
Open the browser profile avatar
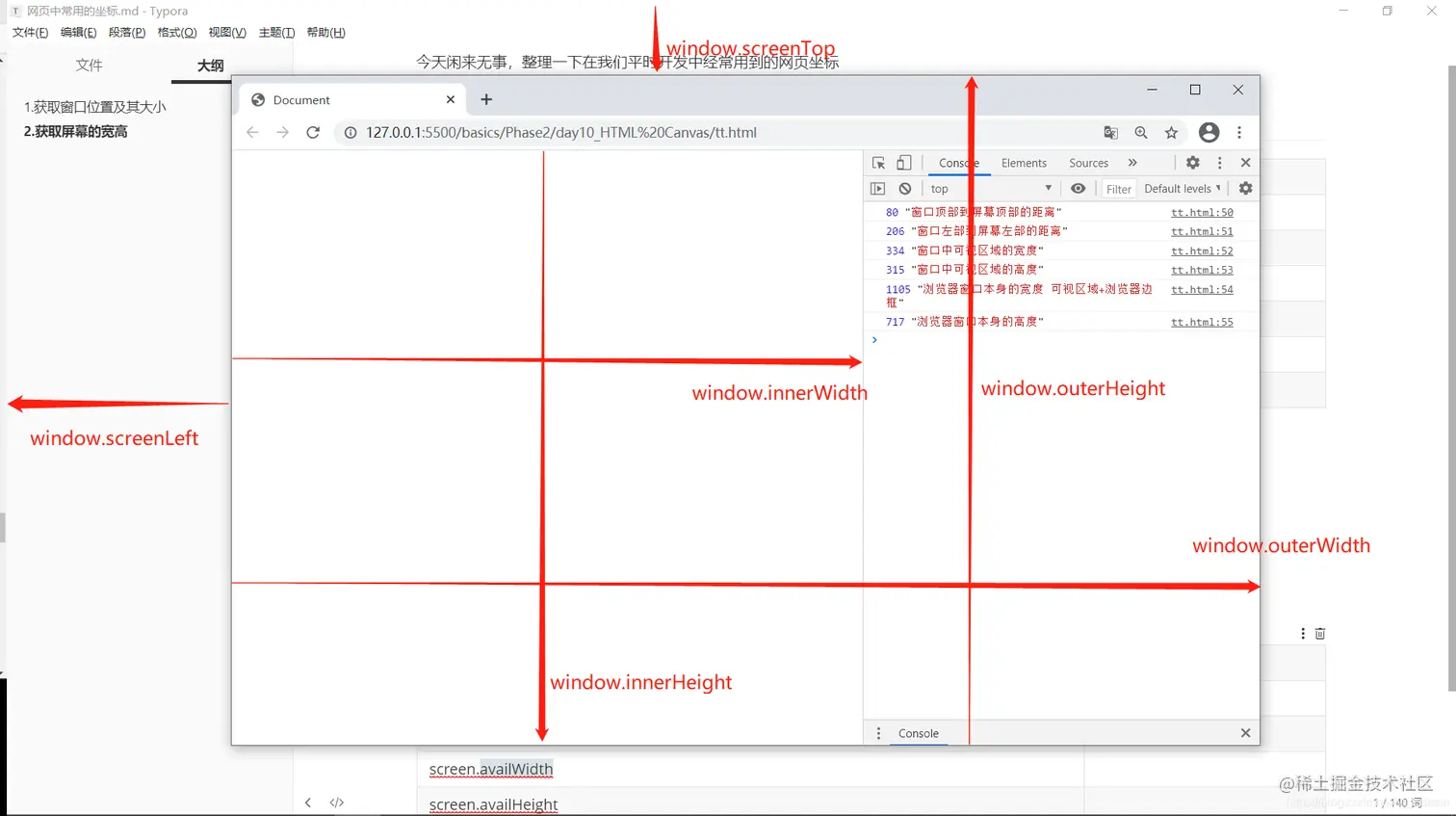[x=1209, y=133]
